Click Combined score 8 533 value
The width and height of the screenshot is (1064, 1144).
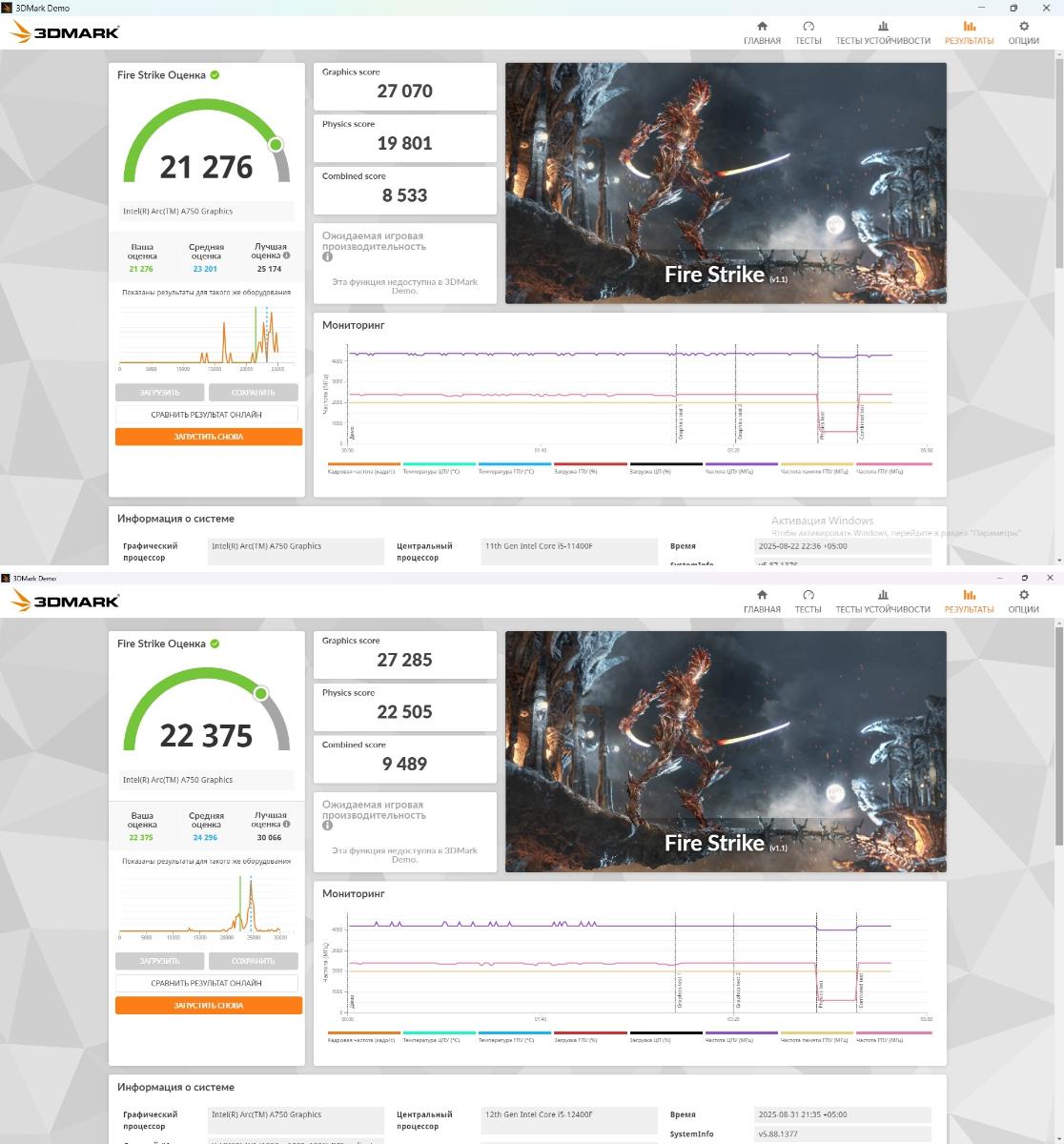pos(404,195)
